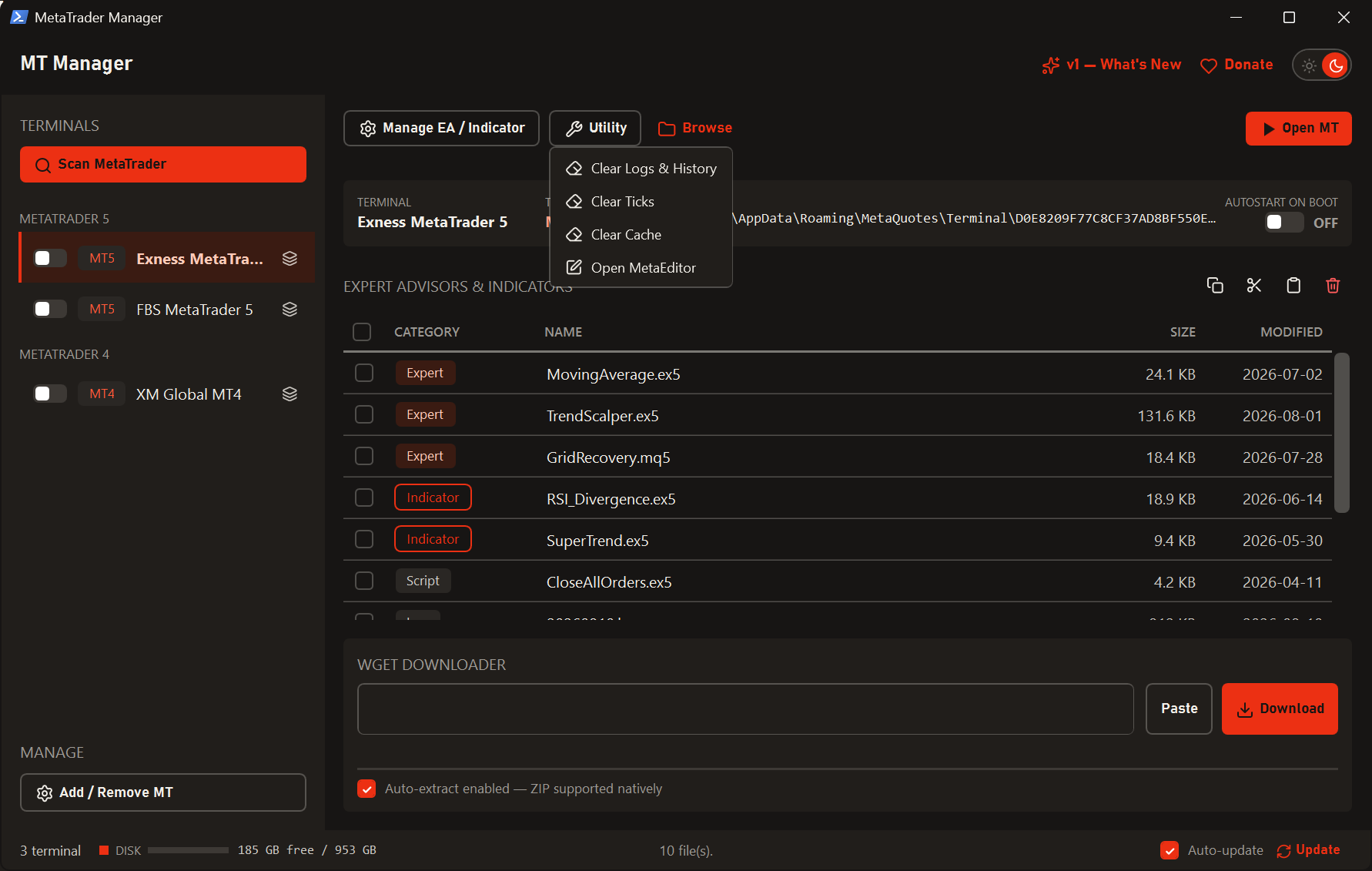Click layers icon beside FBS MetaTrader 5
Image resolution: width=1372 pixels, height=871 pixels.
(x=289, y=310)
